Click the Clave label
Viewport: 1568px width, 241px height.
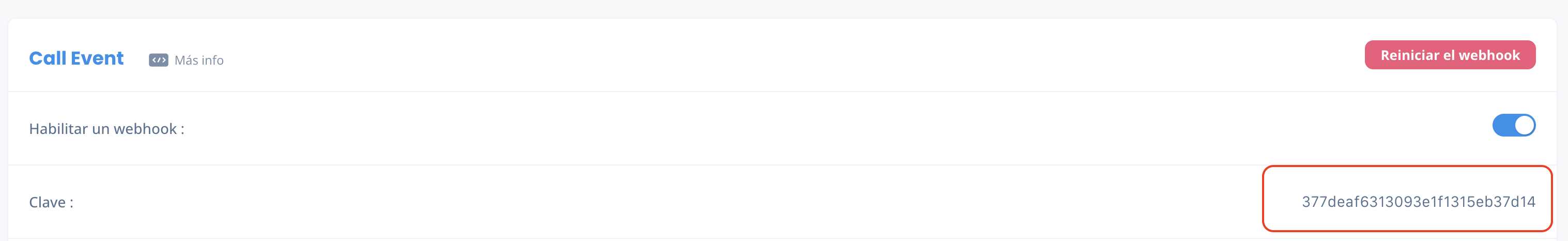(51, 202)
